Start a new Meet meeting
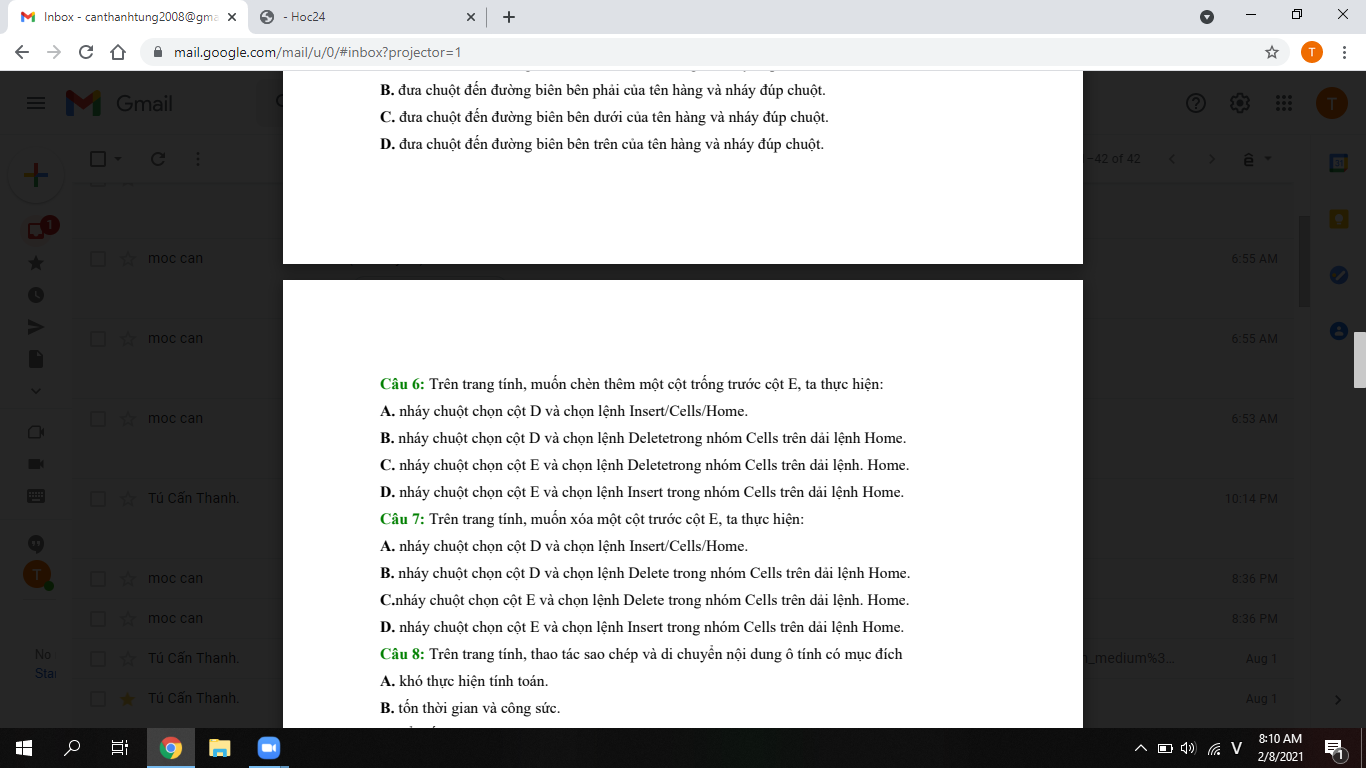This screenshot has width=1366, height=768. pos(36,432)
